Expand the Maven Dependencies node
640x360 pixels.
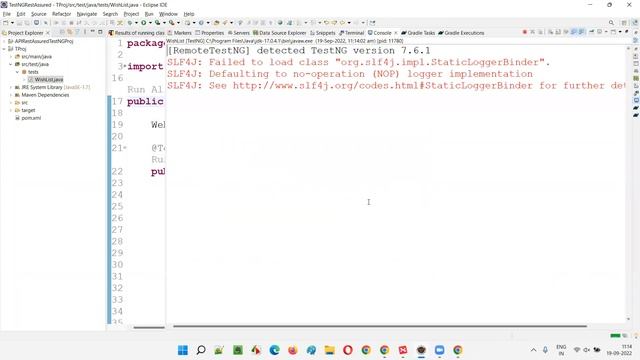[11, 95]
